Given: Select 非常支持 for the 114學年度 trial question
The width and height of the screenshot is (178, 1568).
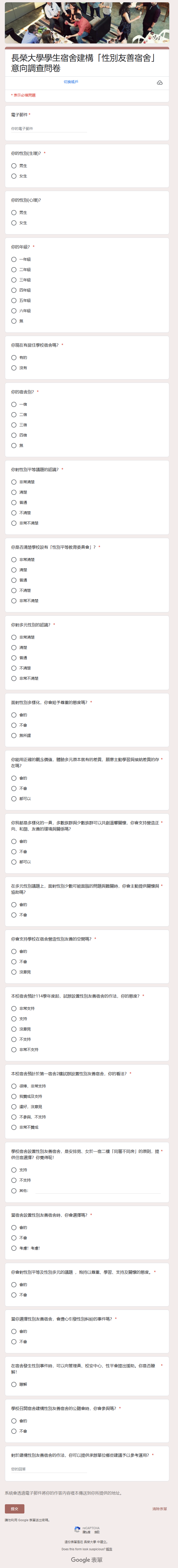Looking at the screenshot, I should [x=14, y=1009].
